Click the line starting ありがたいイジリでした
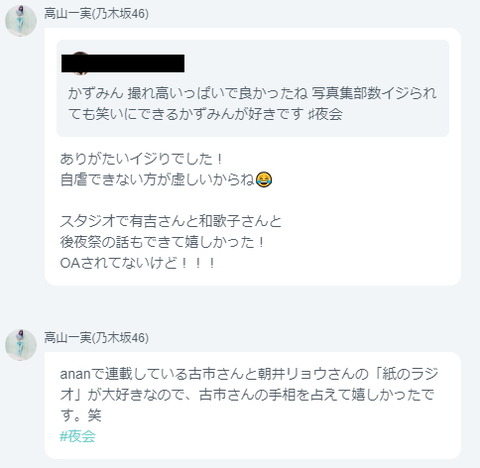 pyautogui.click(x=141, y=159)
